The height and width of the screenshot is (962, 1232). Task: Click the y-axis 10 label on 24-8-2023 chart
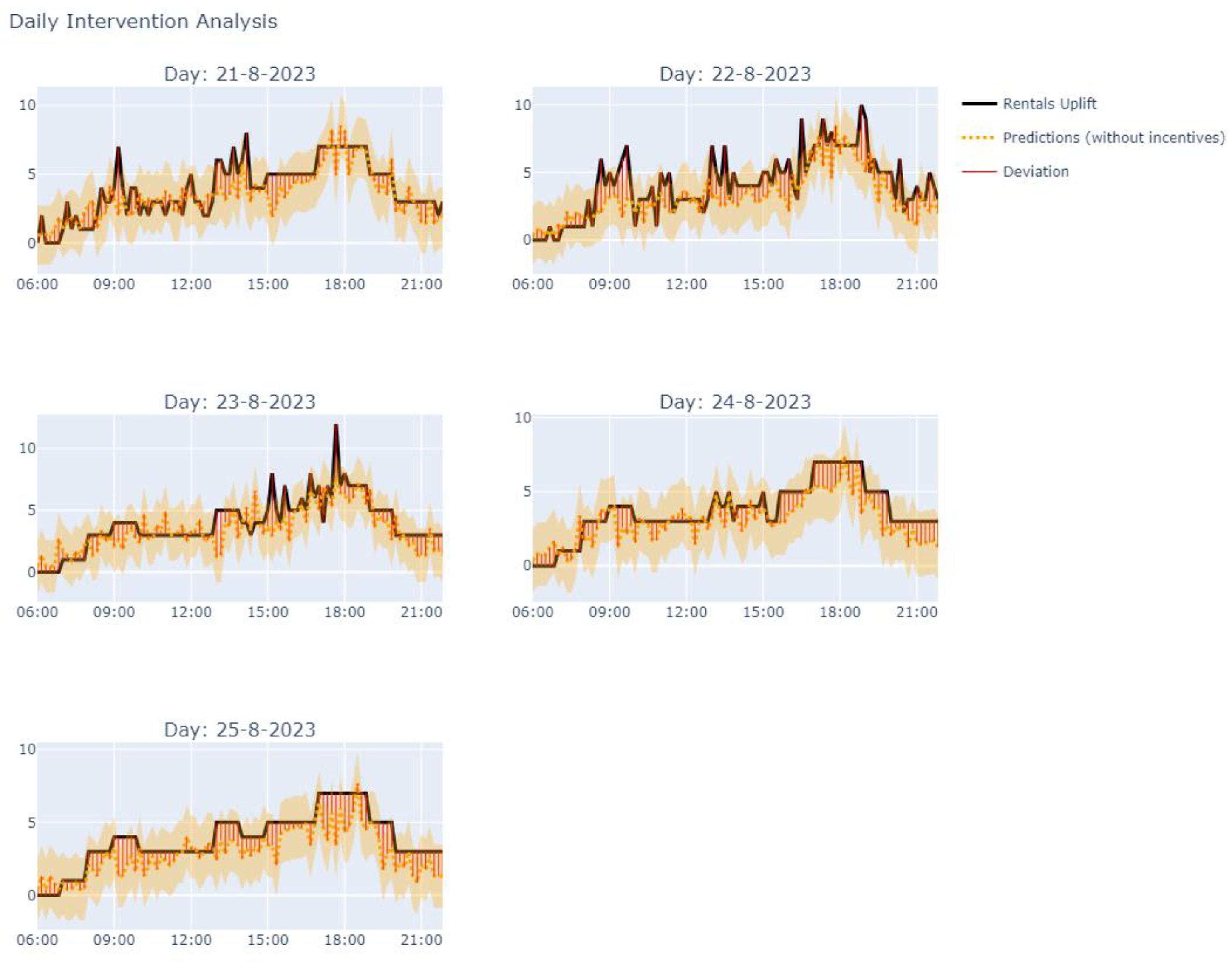click(522, 418)
